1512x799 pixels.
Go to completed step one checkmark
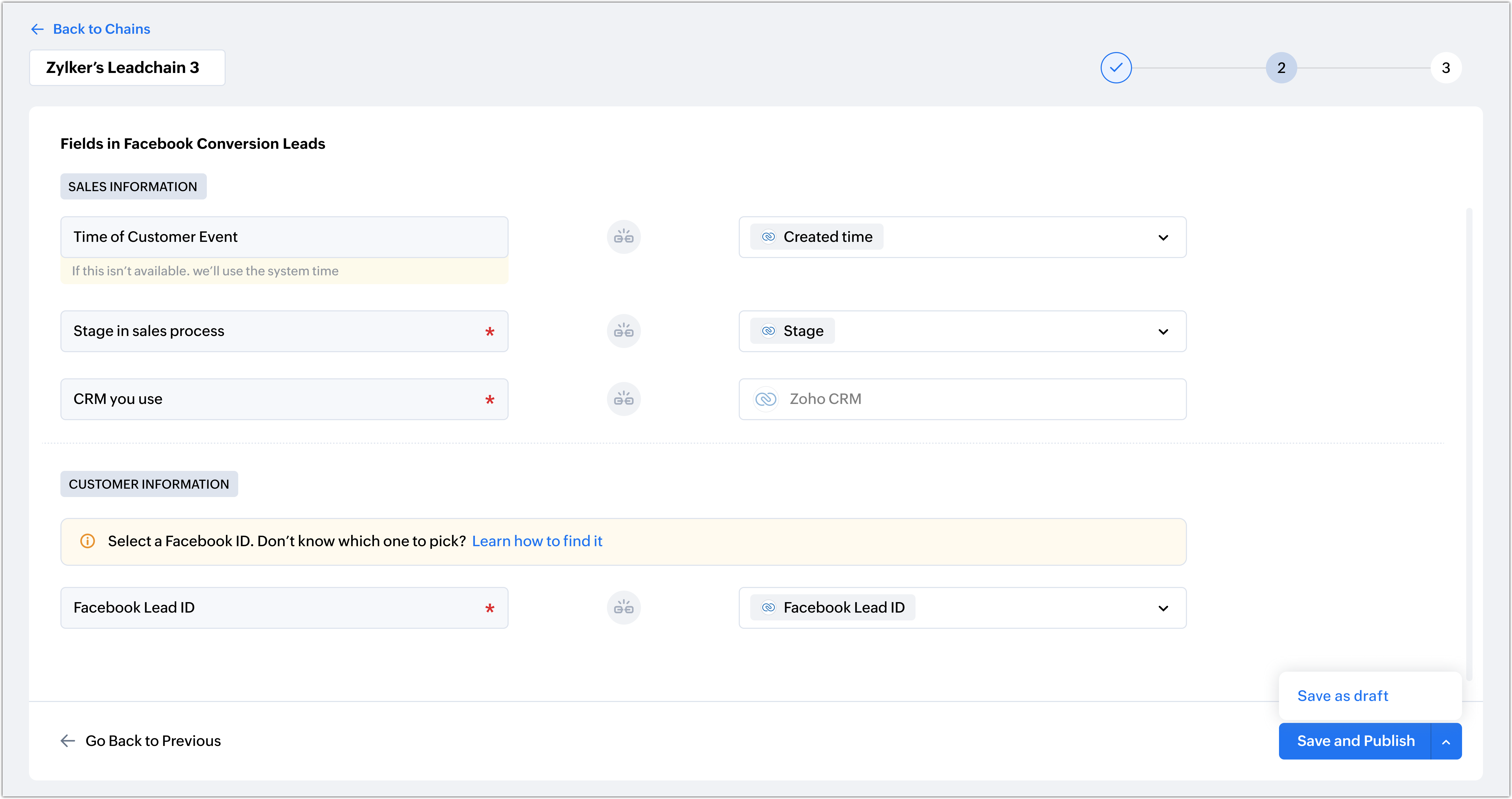1116,68
